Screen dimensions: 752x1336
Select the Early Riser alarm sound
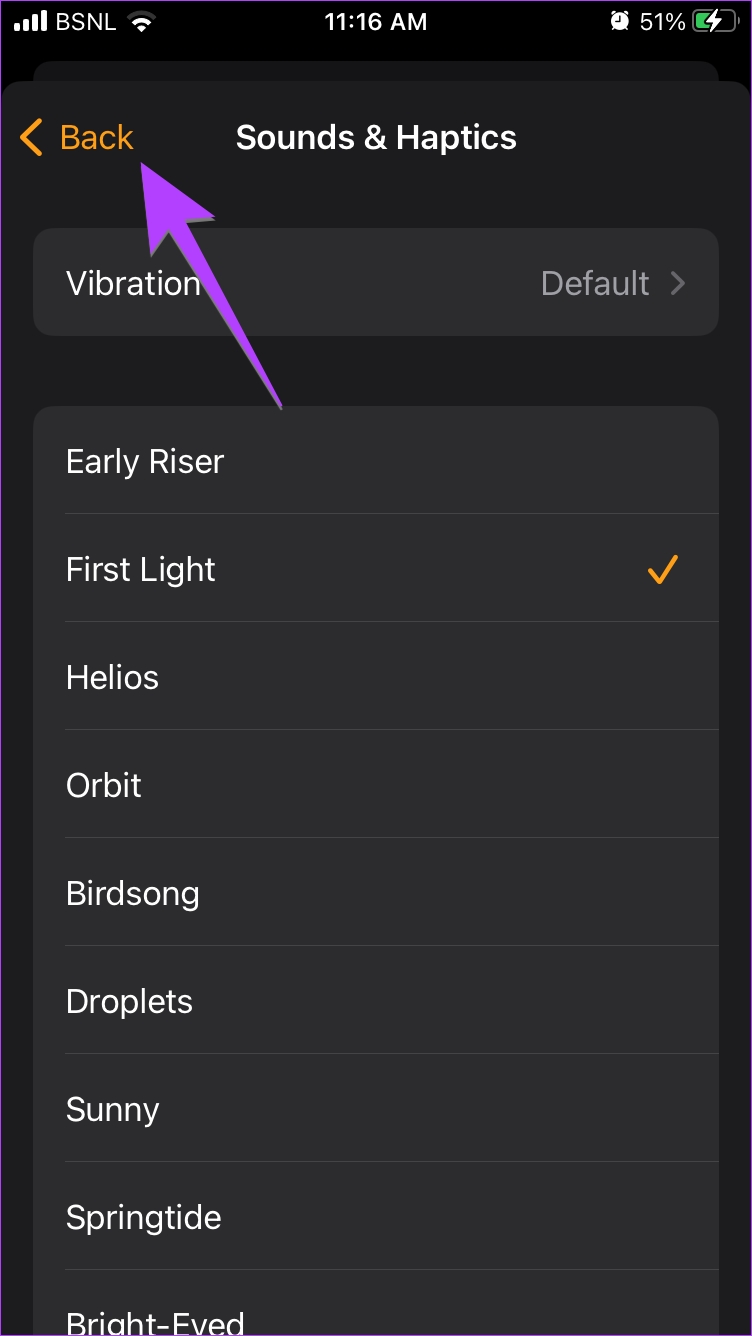tap(144, 461)
